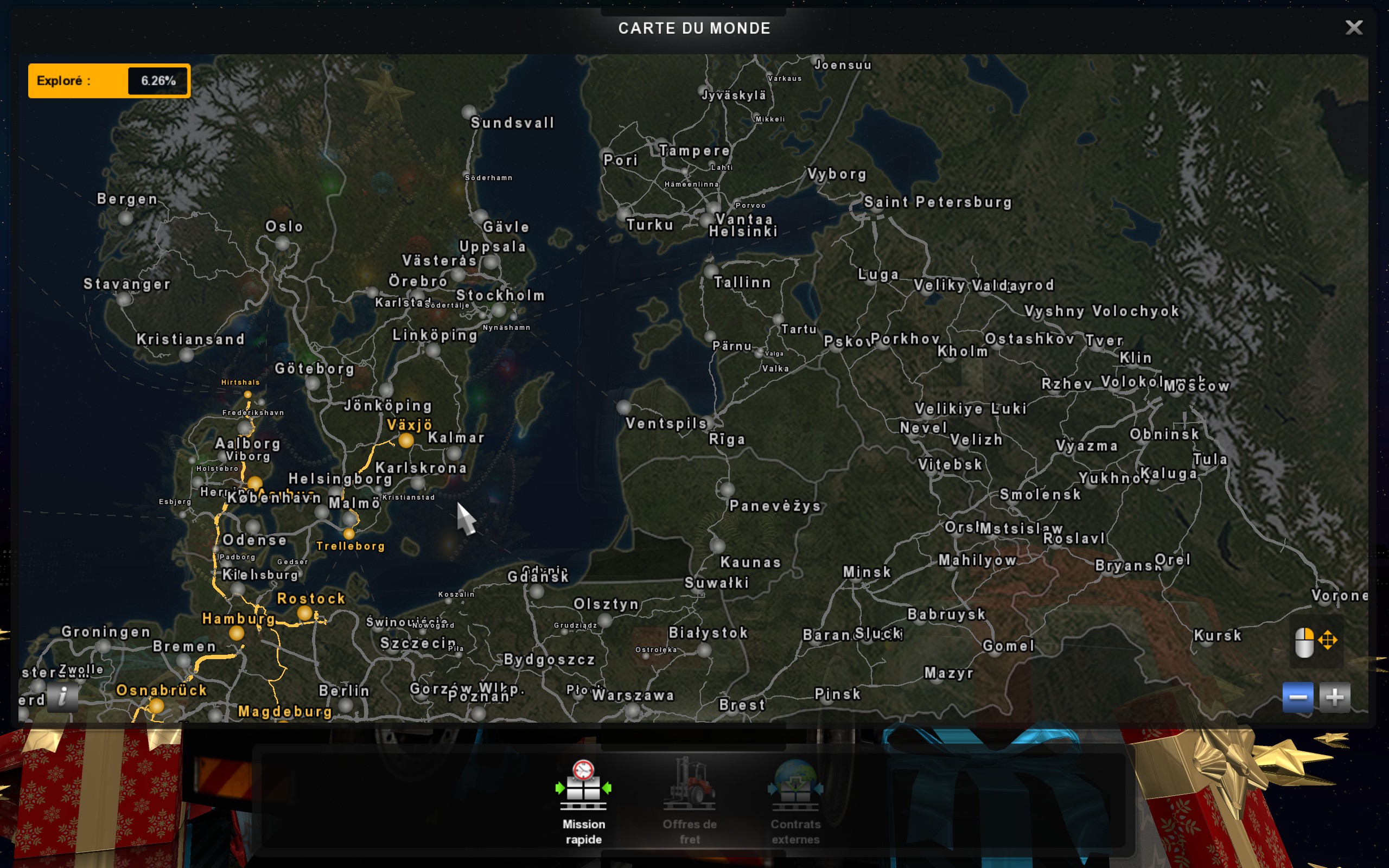The width and height of the screenshot is (1389, 868).
Task: Zoom out with the blue minus button
Action: (x=1298, y=697)
